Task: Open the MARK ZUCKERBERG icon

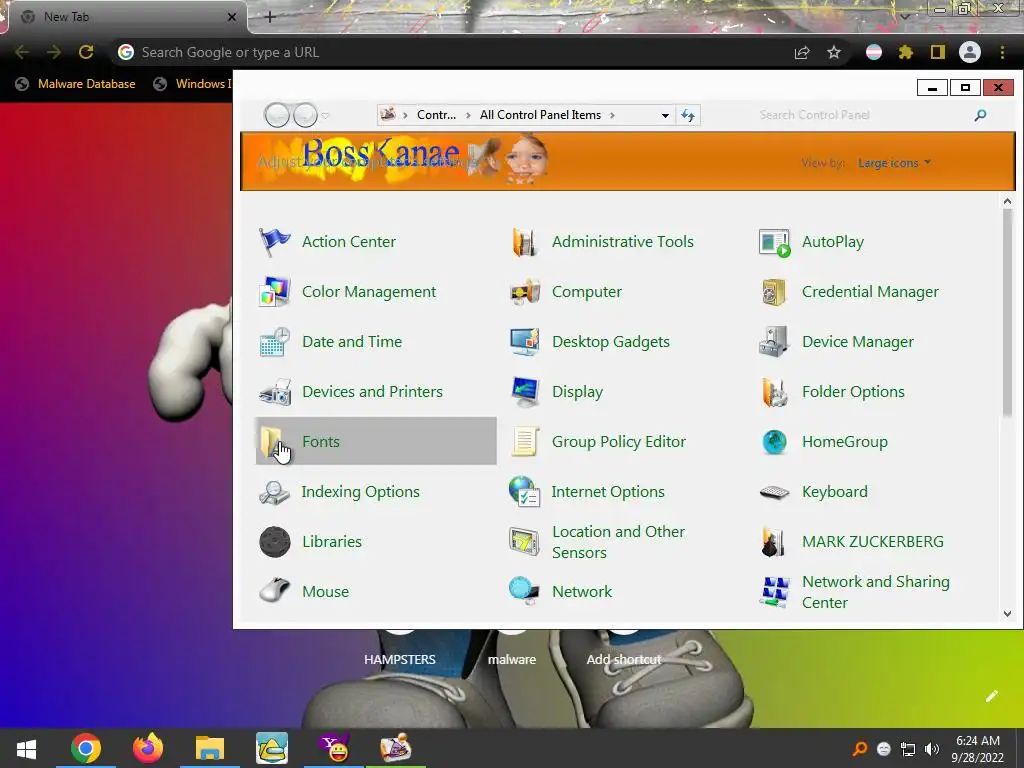Action: pos(775,542)
